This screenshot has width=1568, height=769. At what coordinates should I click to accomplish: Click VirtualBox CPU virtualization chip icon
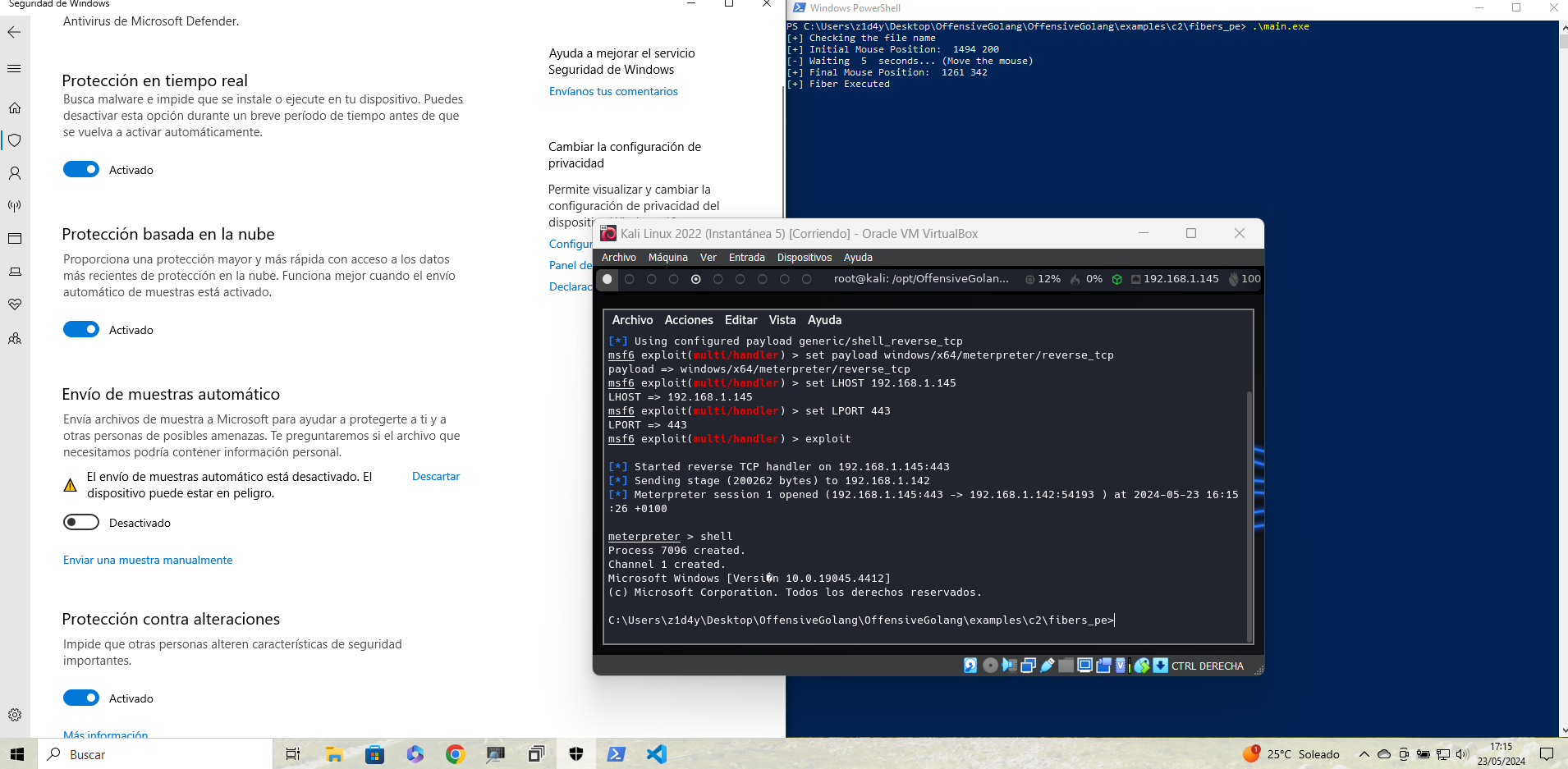pos(1121,666)
